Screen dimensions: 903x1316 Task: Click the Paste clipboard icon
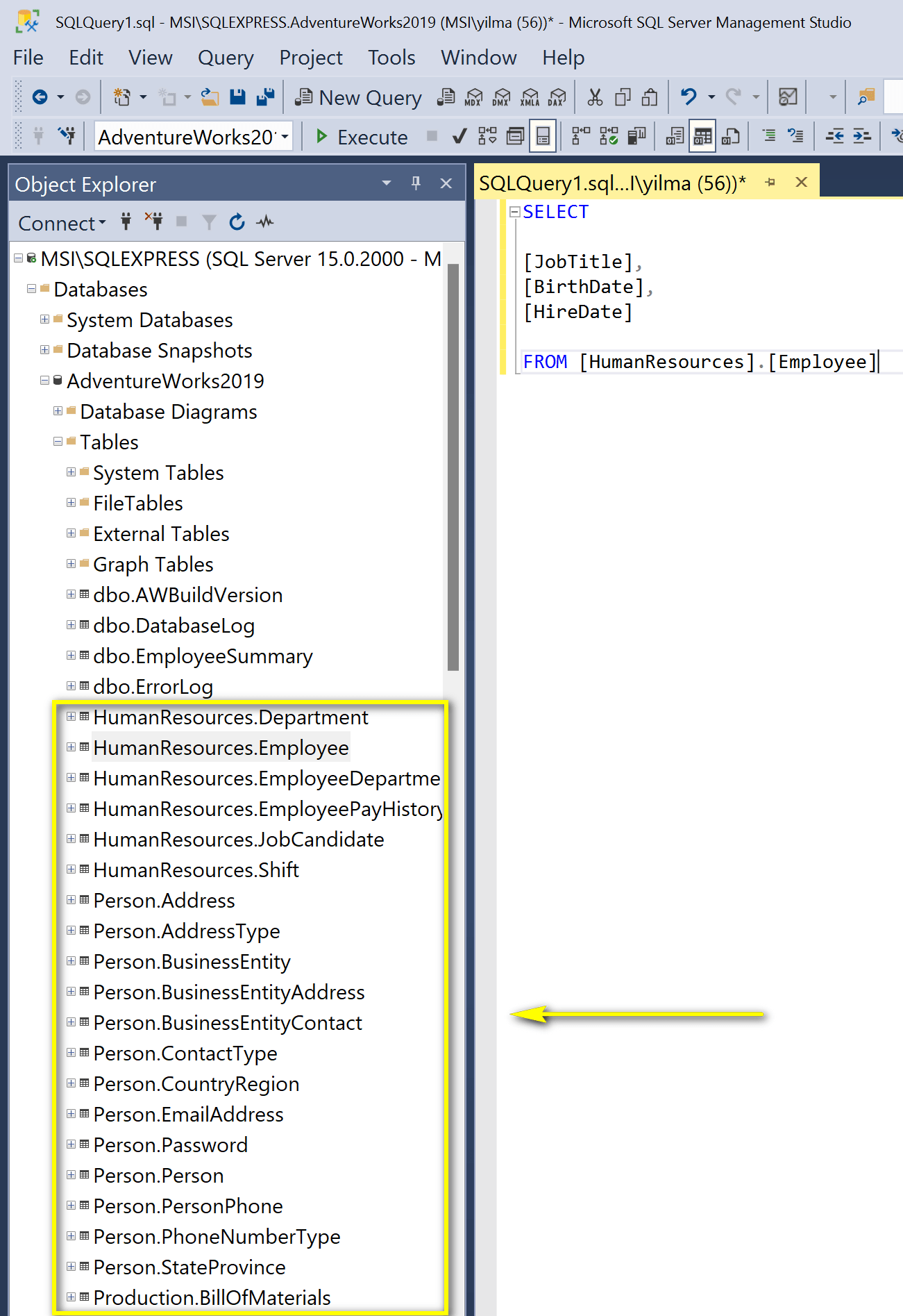coord(650,97)
